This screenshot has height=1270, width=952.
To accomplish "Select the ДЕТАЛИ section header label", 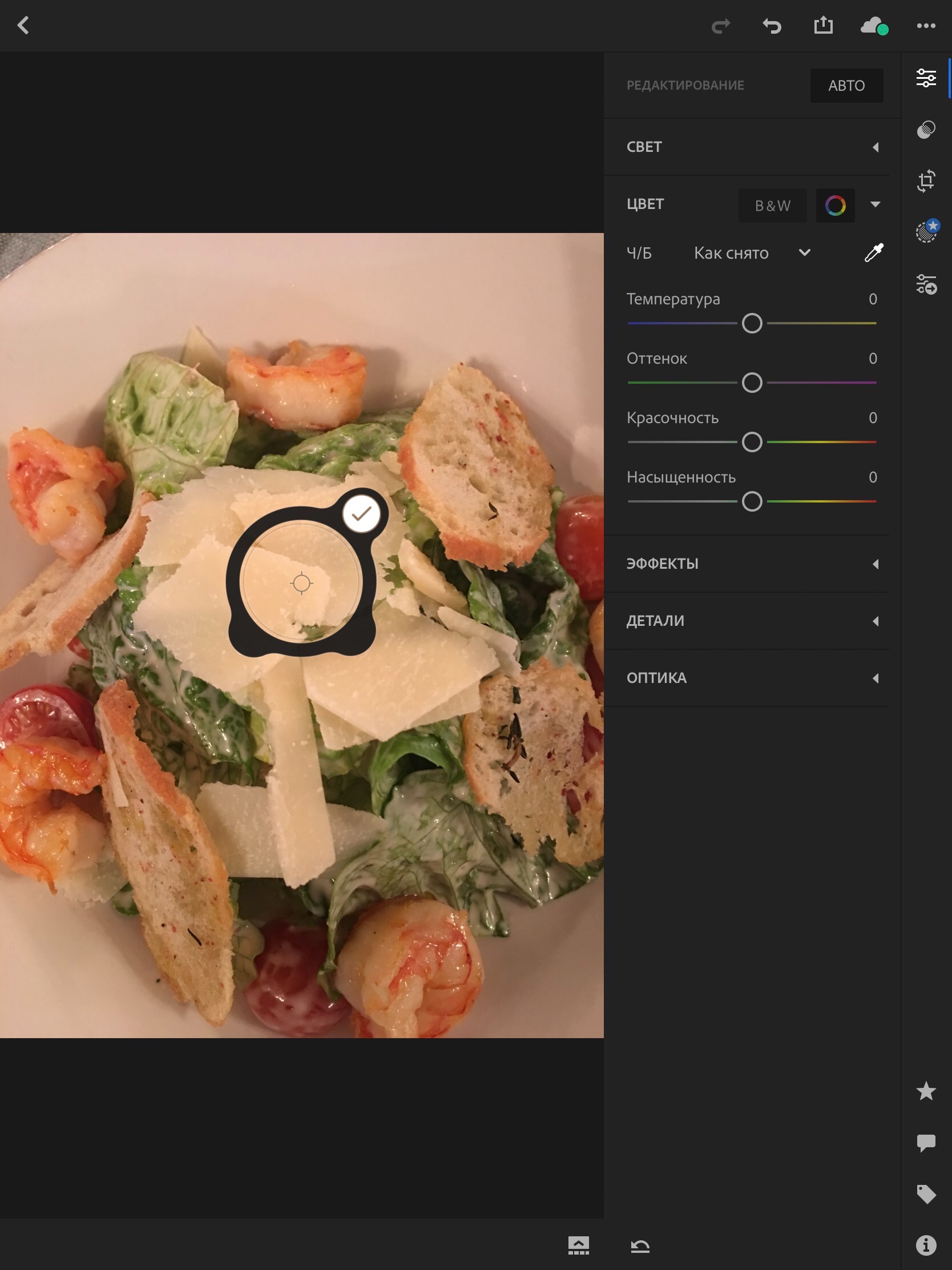I will pos(655,621).
